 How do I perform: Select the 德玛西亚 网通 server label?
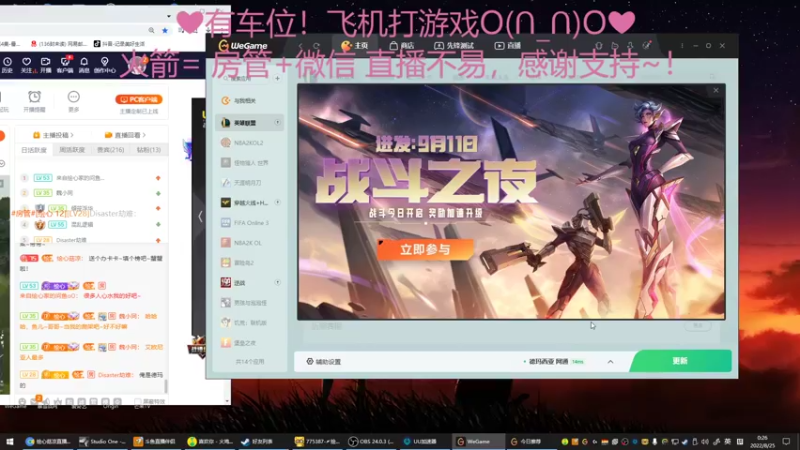coord(548,361)
